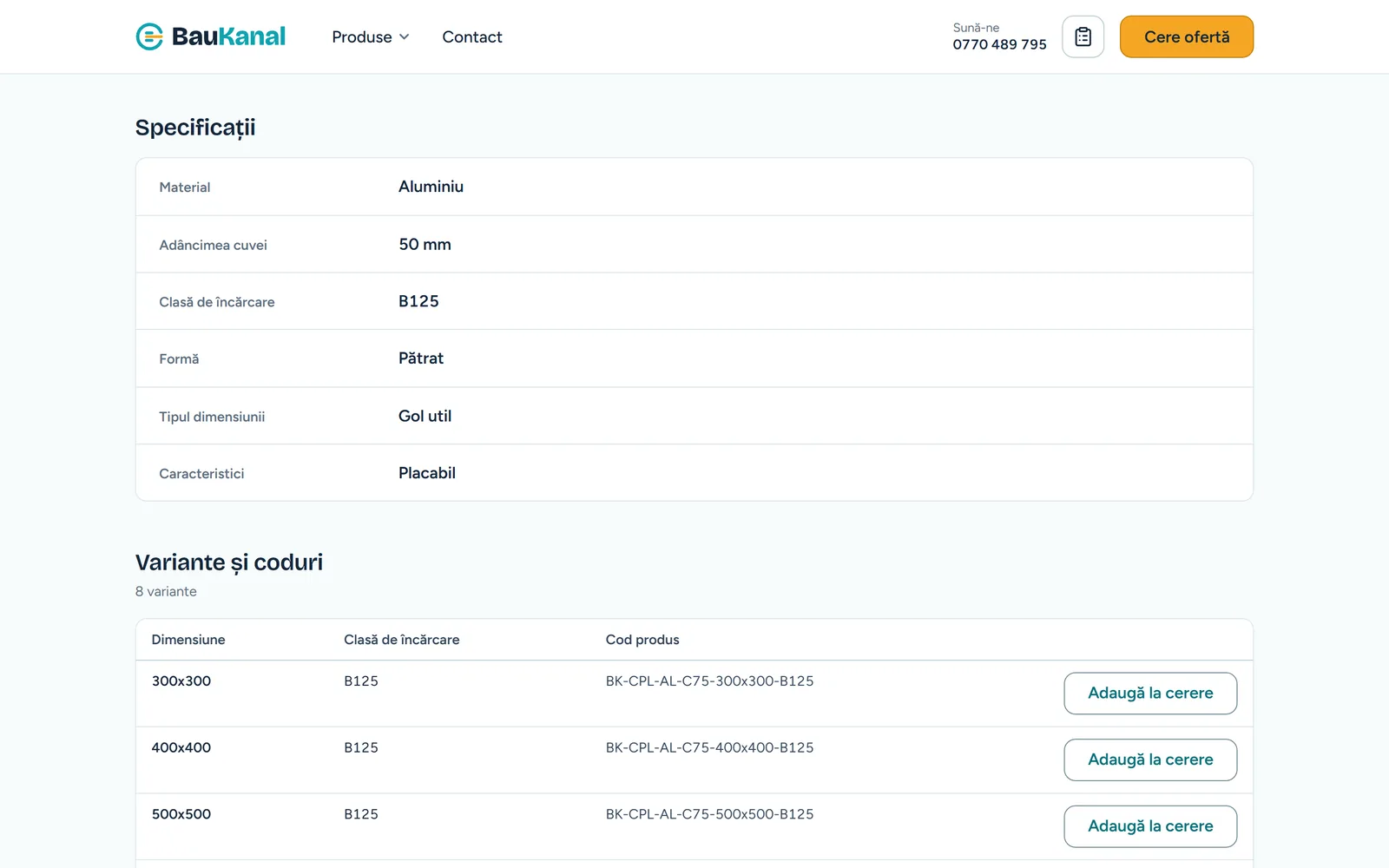Open the request list clipboard icon
Image resolution: width=1389 pixels, height=868 pixels.
(1083, 36)
